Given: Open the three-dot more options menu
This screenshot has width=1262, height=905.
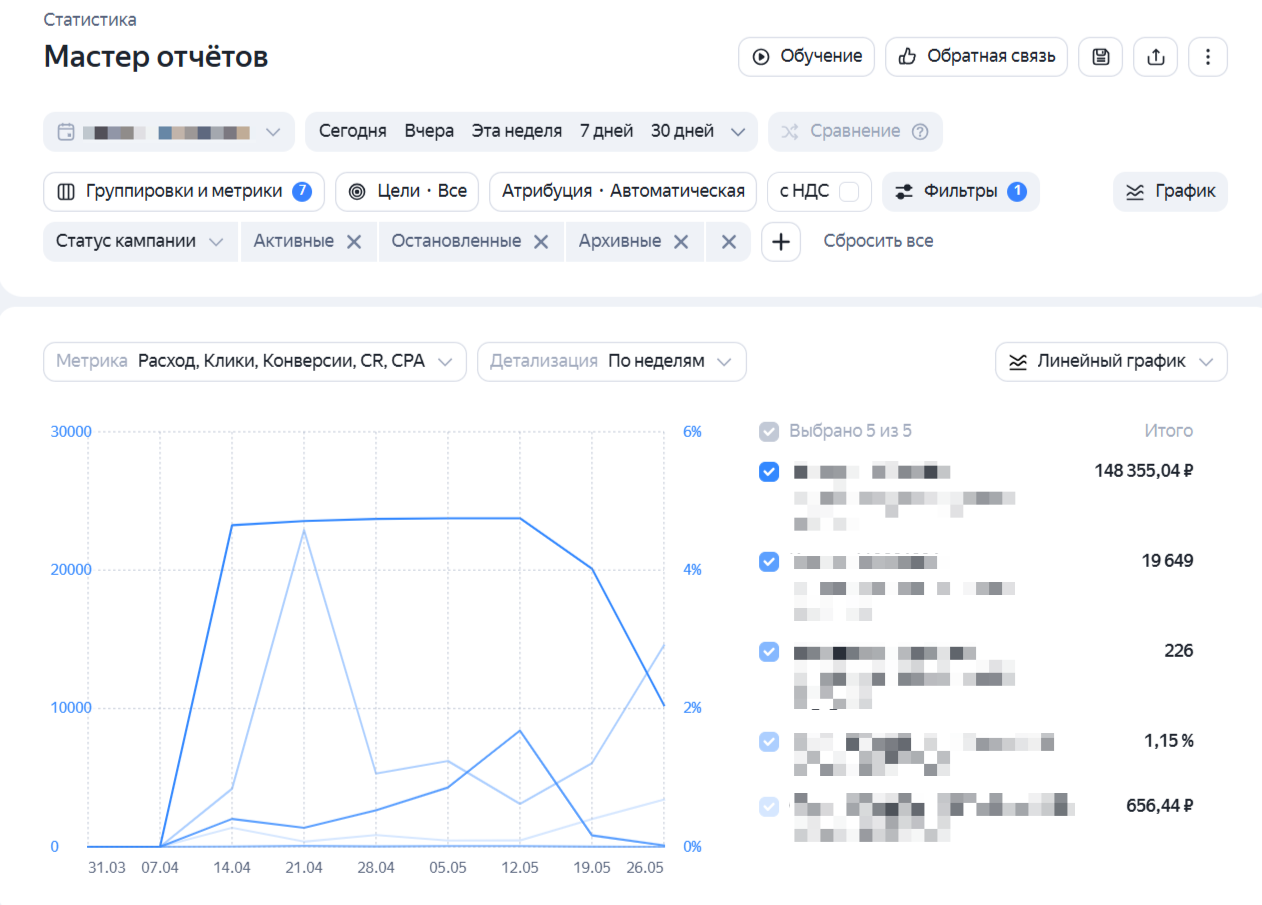Looking at the screenshot, I should pyautogui.click(x=1208, y=57).
